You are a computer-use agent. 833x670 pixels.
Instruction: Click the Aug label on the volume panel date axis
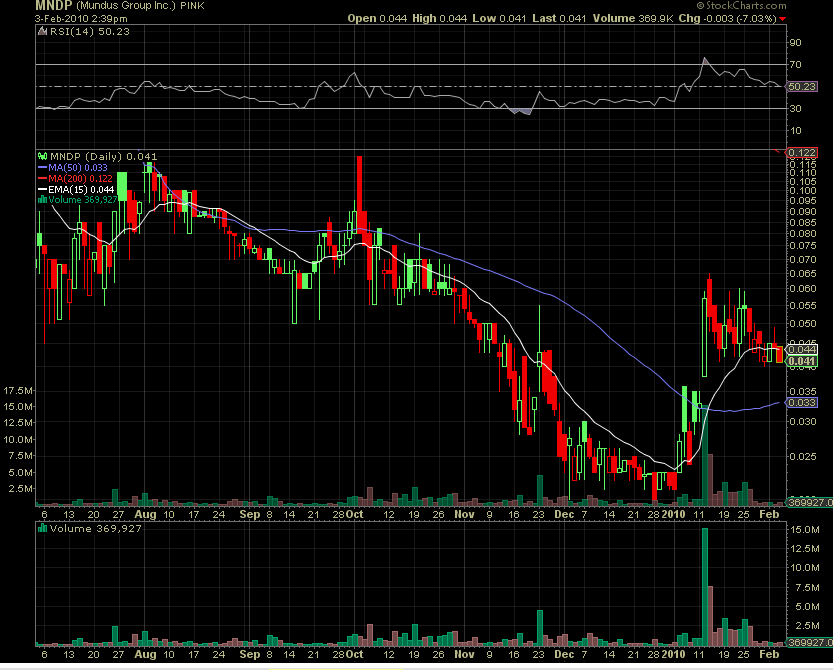pyautogui.click(x=145, y=655)
